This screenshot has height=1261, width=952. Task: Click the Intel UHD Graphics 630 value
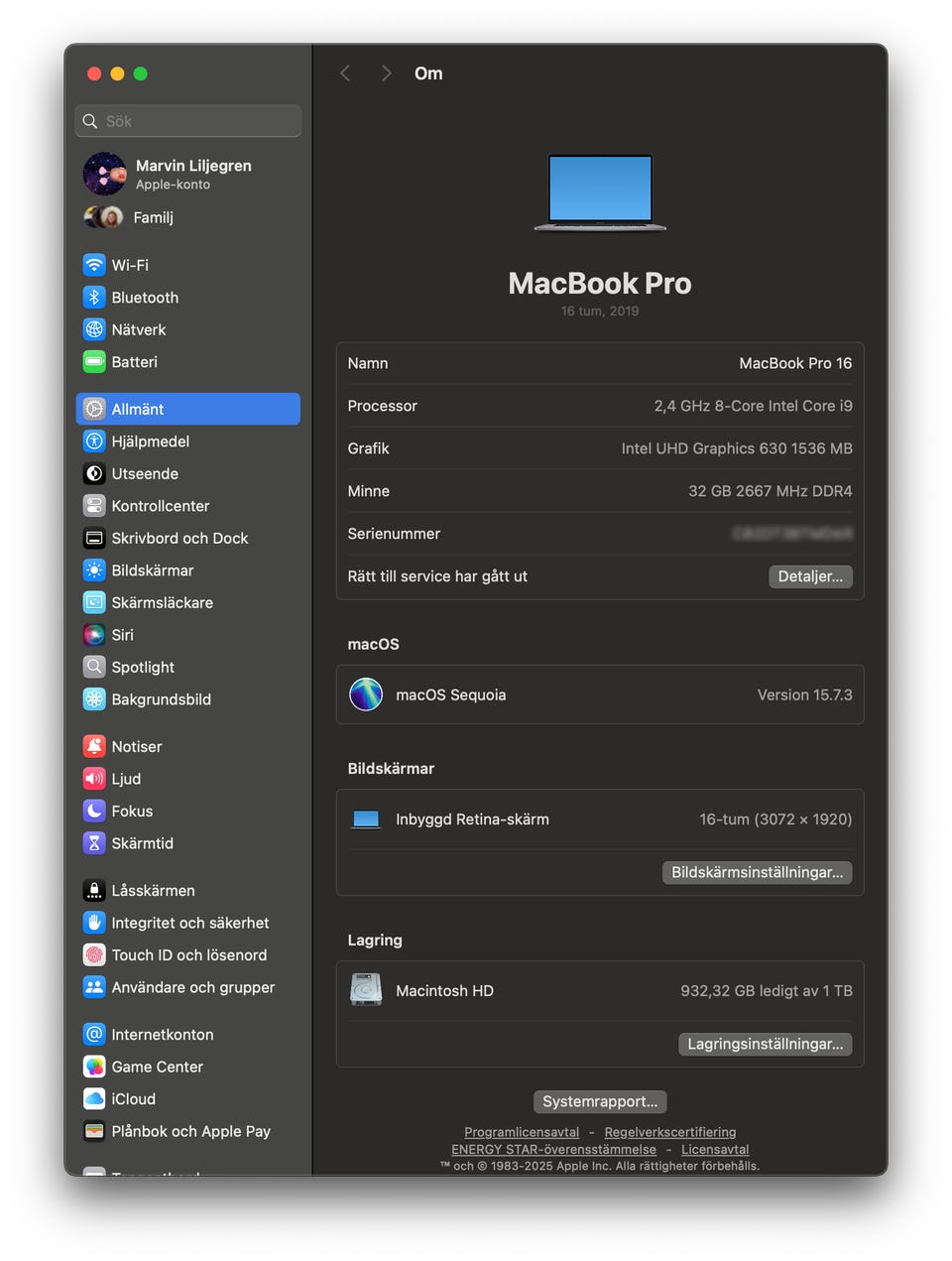[737, 448]
